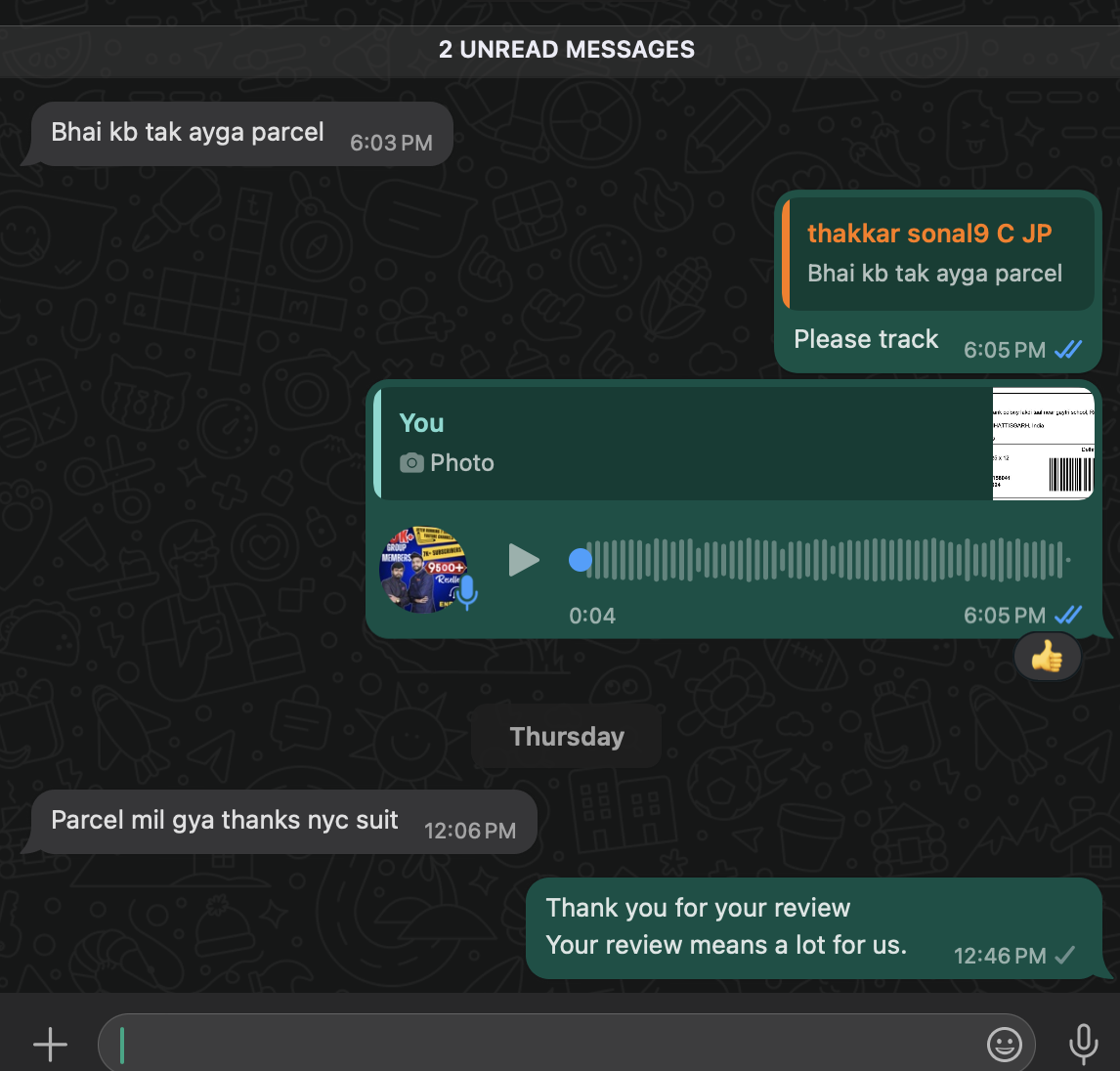Click the plus attach icon

coord(50,1045)
